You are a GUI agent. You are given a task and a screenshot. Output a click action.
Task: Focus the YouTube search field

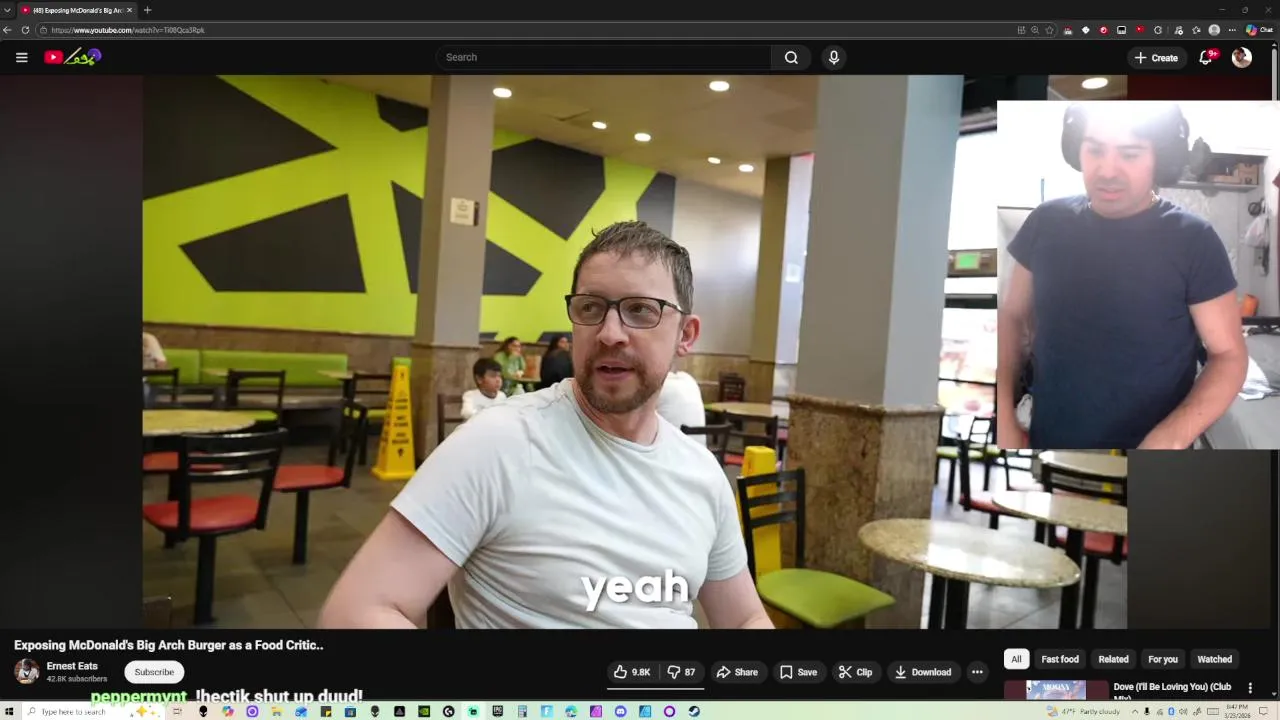point(603,57)
